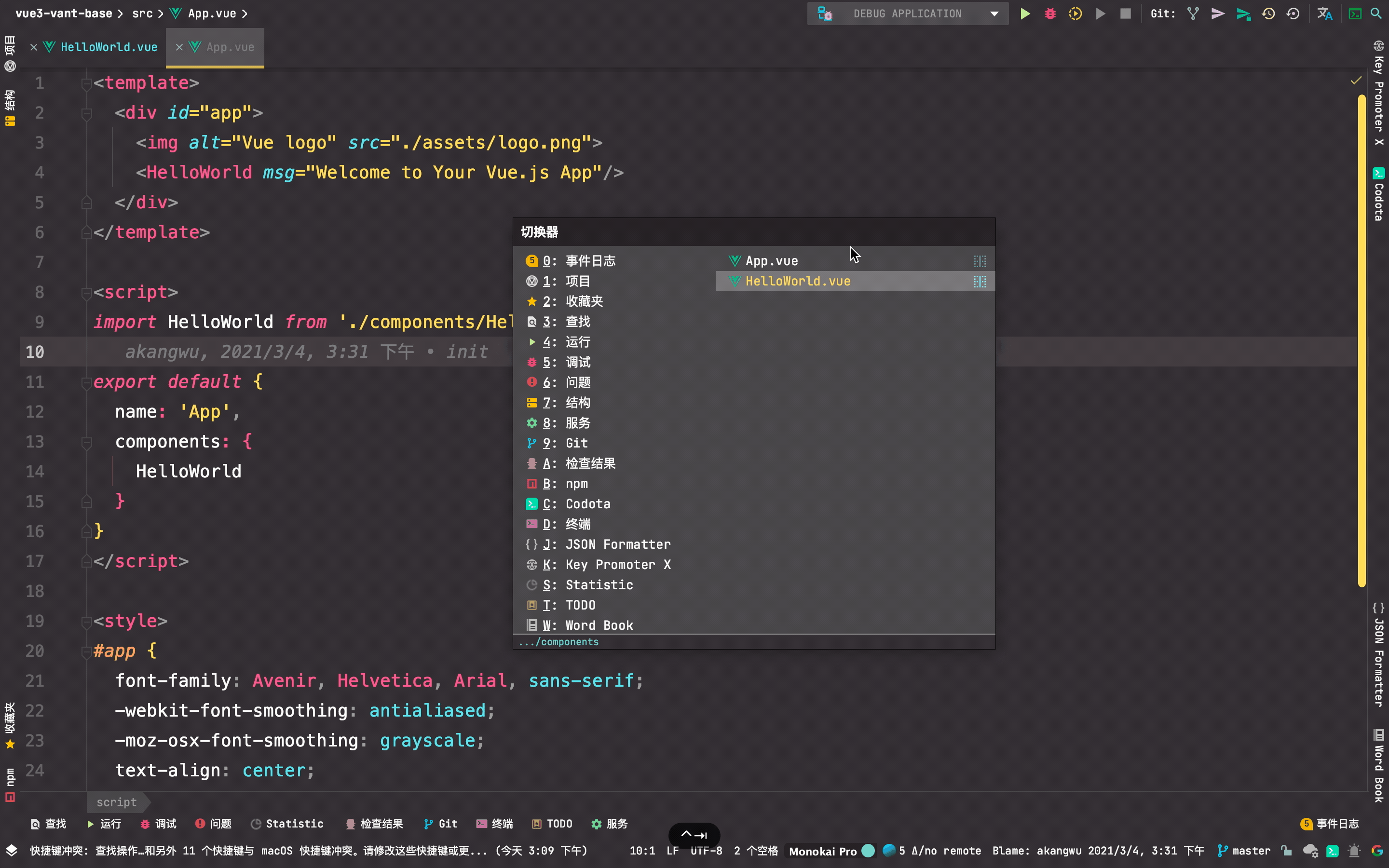Click the Git update project branch icon

click(x=1193, y=14)
